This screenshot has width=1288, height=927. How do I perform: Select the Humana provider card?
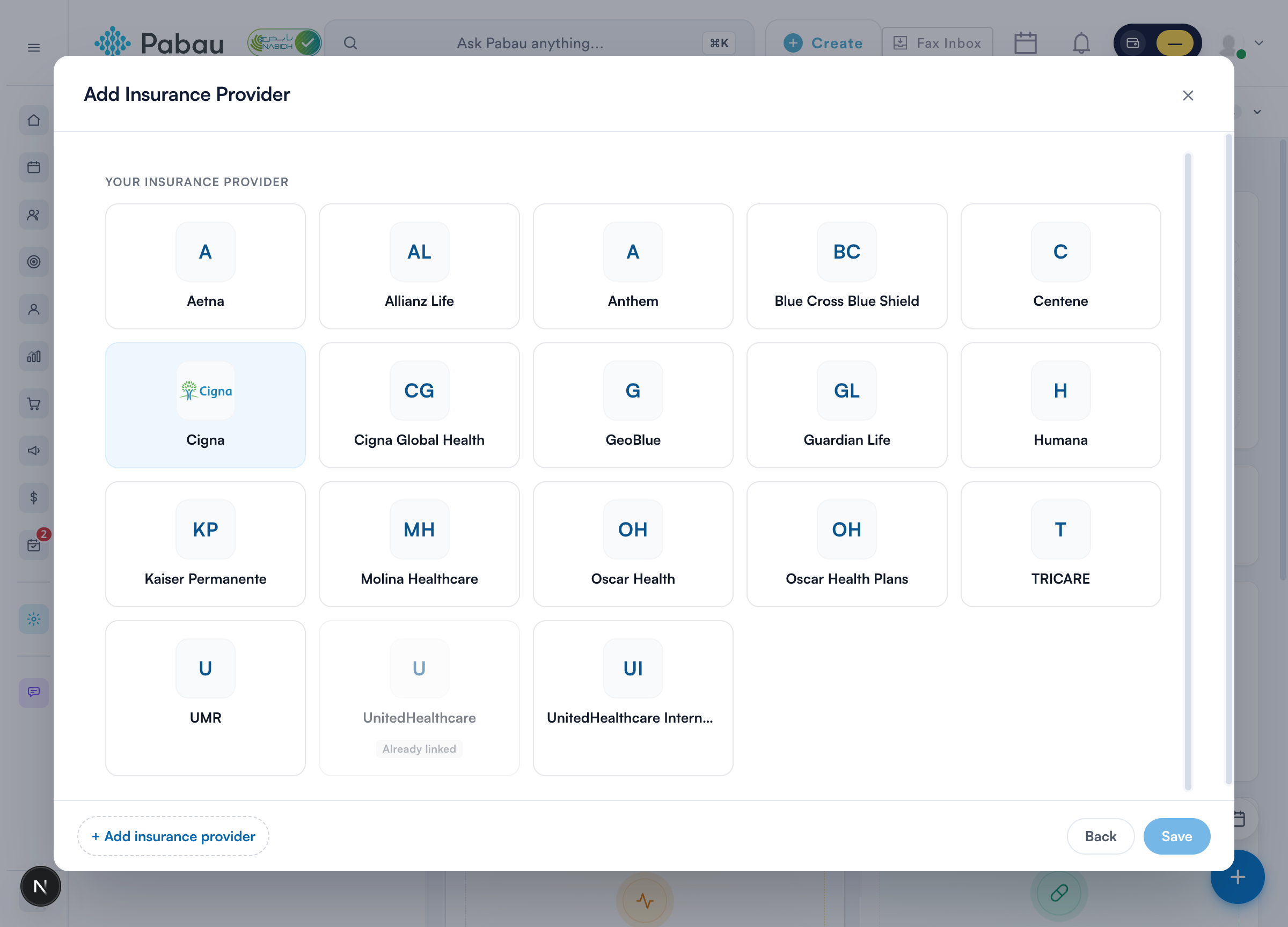1060,404
